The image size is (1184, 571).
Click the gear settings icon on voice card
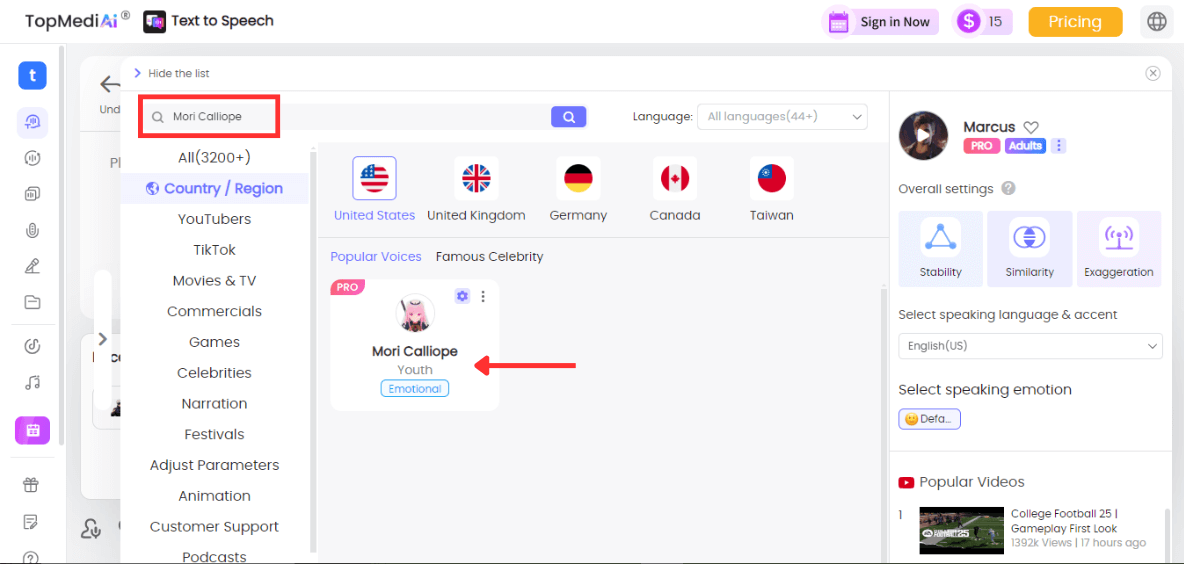[461, 296]
